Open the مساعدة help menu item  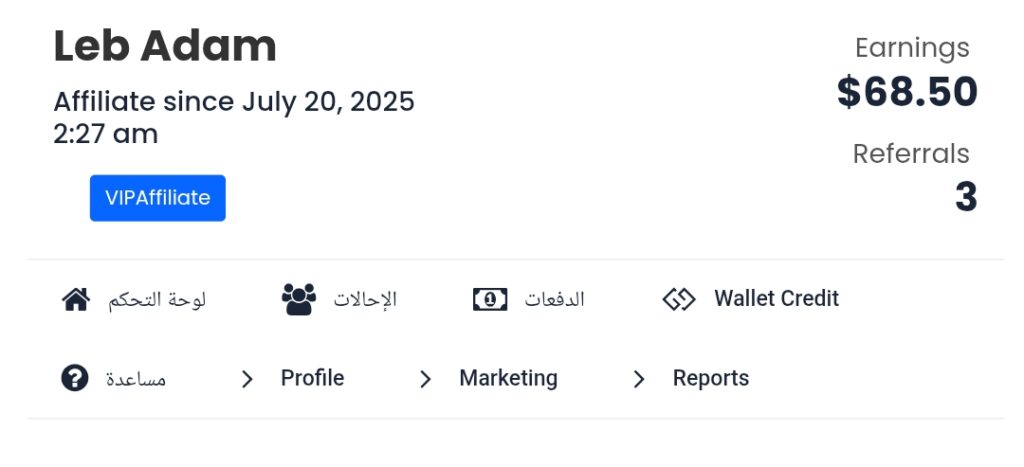tap(136, 379)
